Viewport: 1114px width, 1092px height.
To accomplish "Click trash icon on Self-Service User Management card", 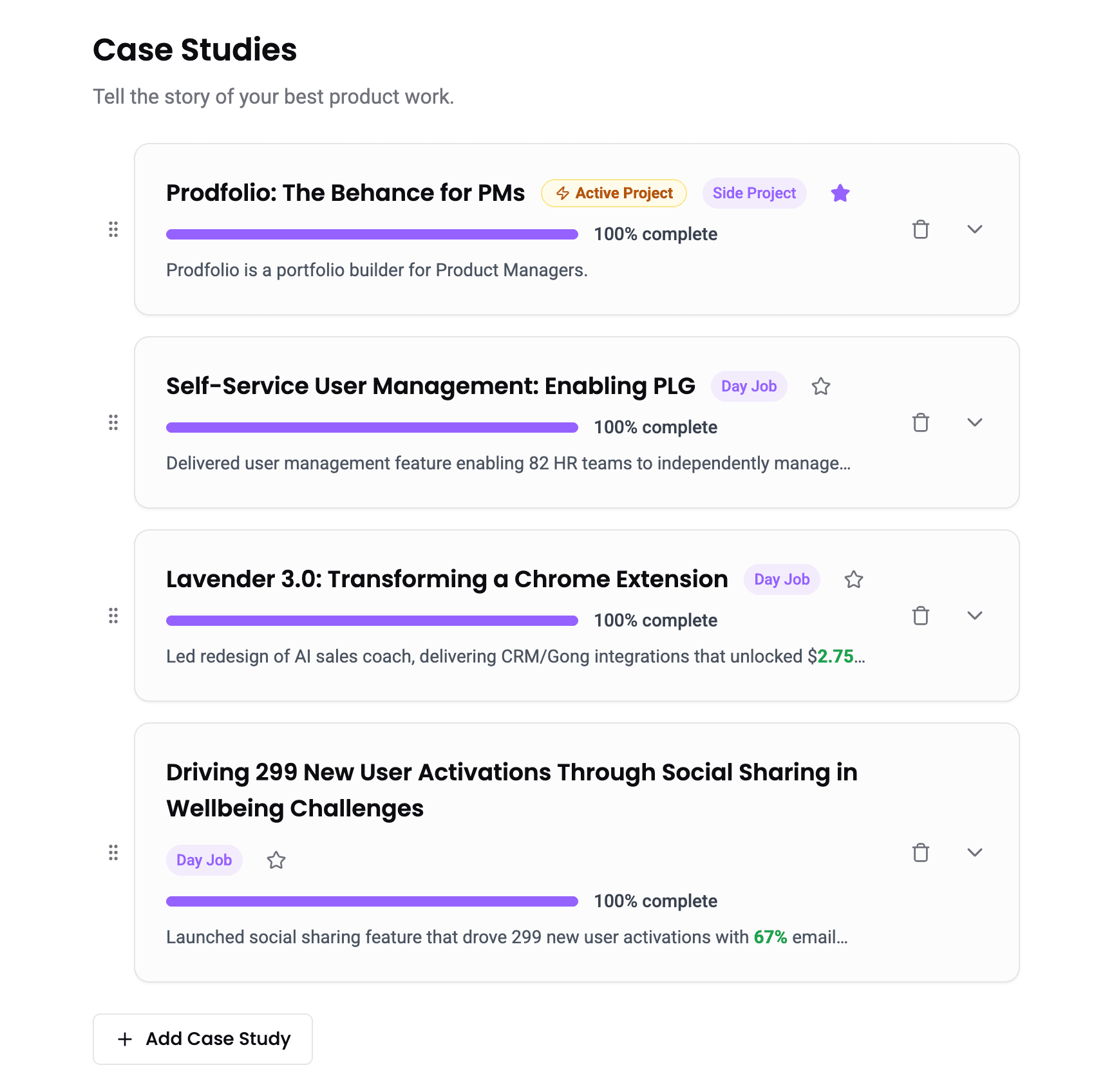I will (921, 422).
